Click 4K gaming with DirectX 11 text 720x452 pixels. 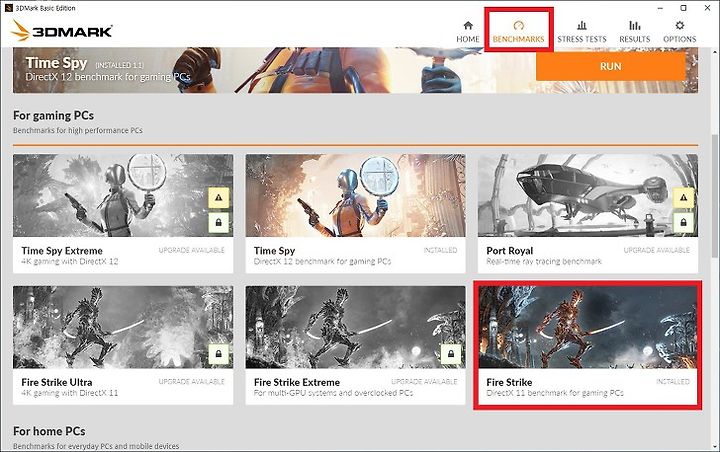(70, 393)
